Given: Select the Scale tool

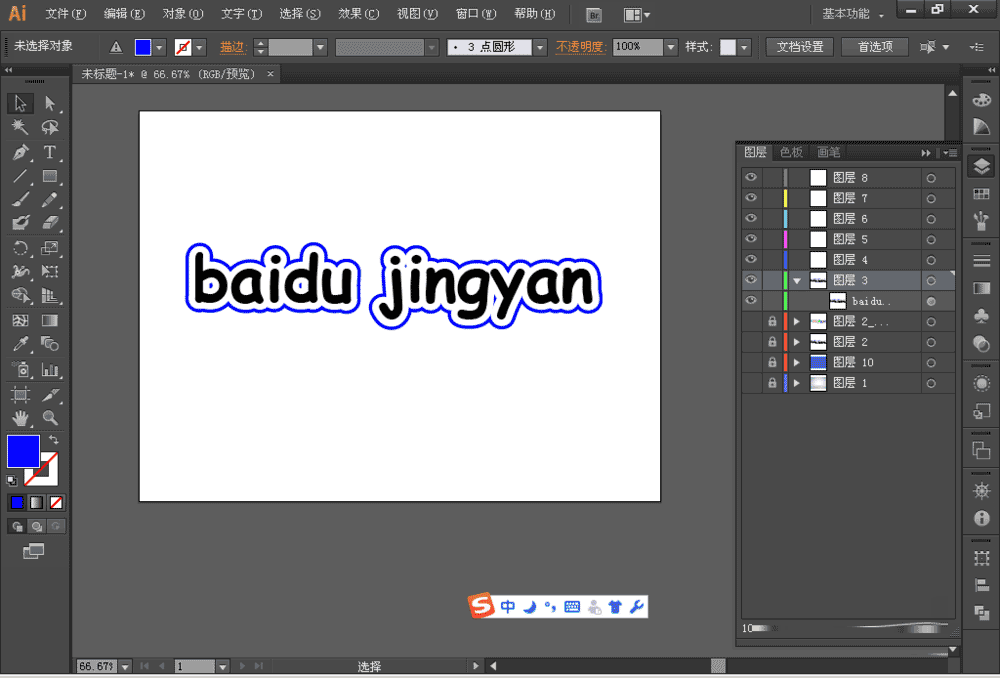Looking at the screenshot, I should tap(50, 247).
